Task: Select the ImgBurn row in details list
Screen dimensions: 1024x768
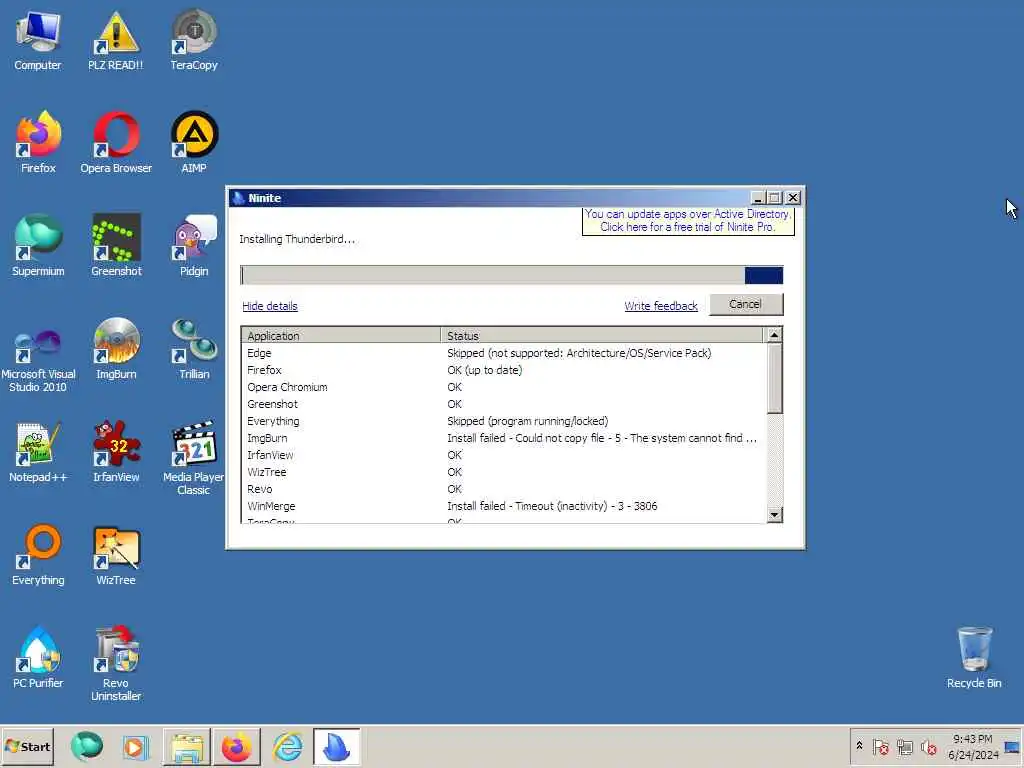Action: (503, 438)
